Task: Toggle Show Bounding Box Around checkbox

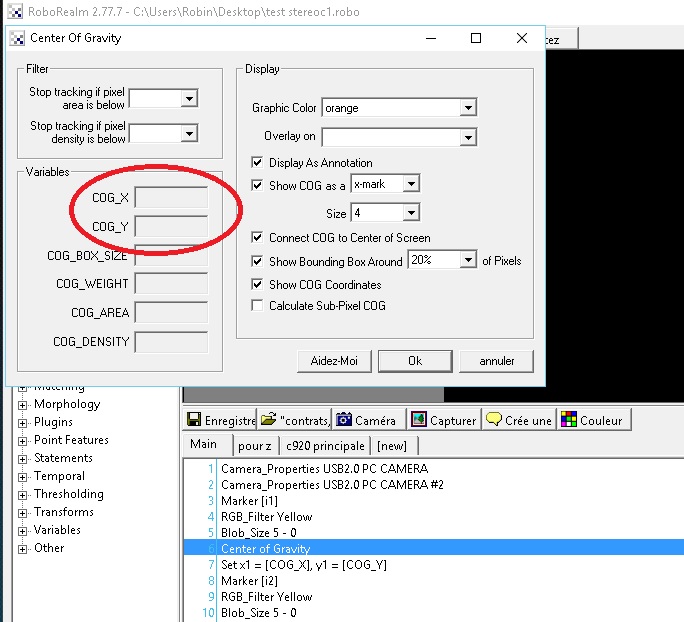Action: click(x=257, y=261)
